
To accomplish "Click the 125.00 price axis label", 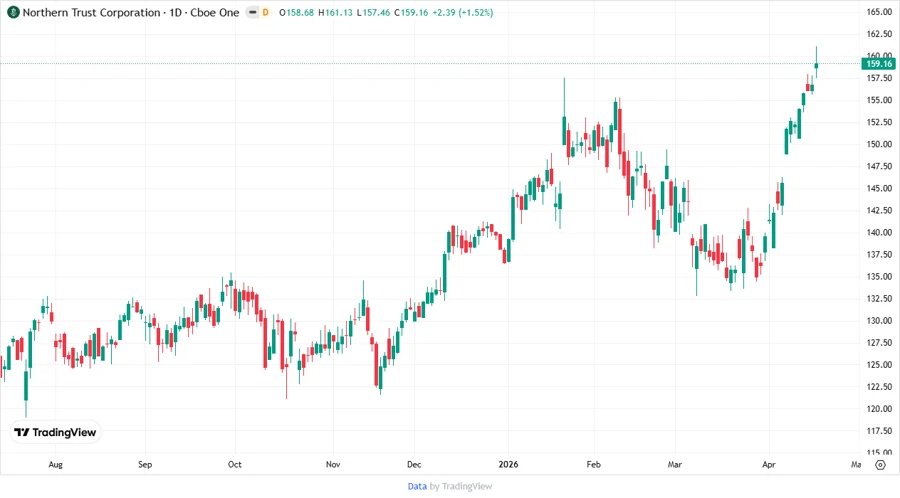I will pos(879,364).
